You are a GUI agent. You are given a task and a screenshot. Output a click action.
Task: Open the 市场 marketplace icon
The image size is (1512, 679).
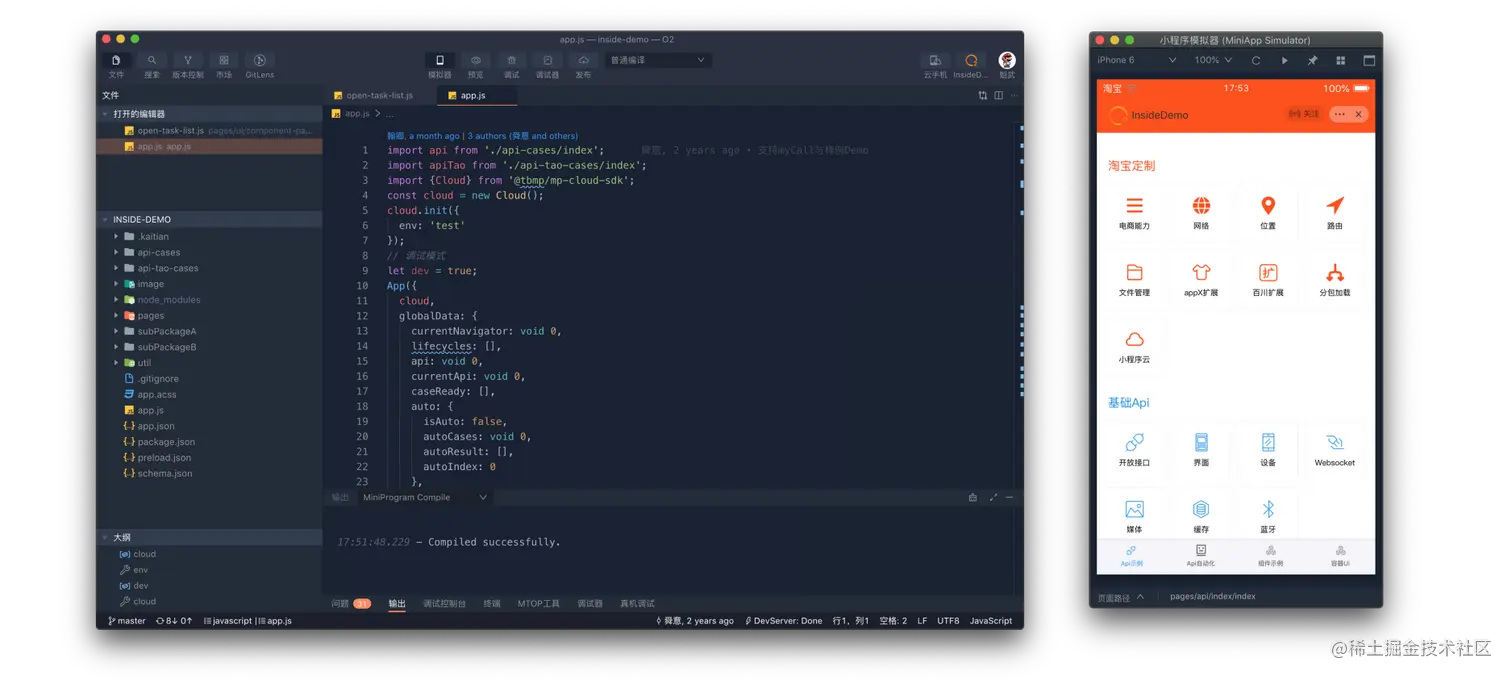pos(224,60)
